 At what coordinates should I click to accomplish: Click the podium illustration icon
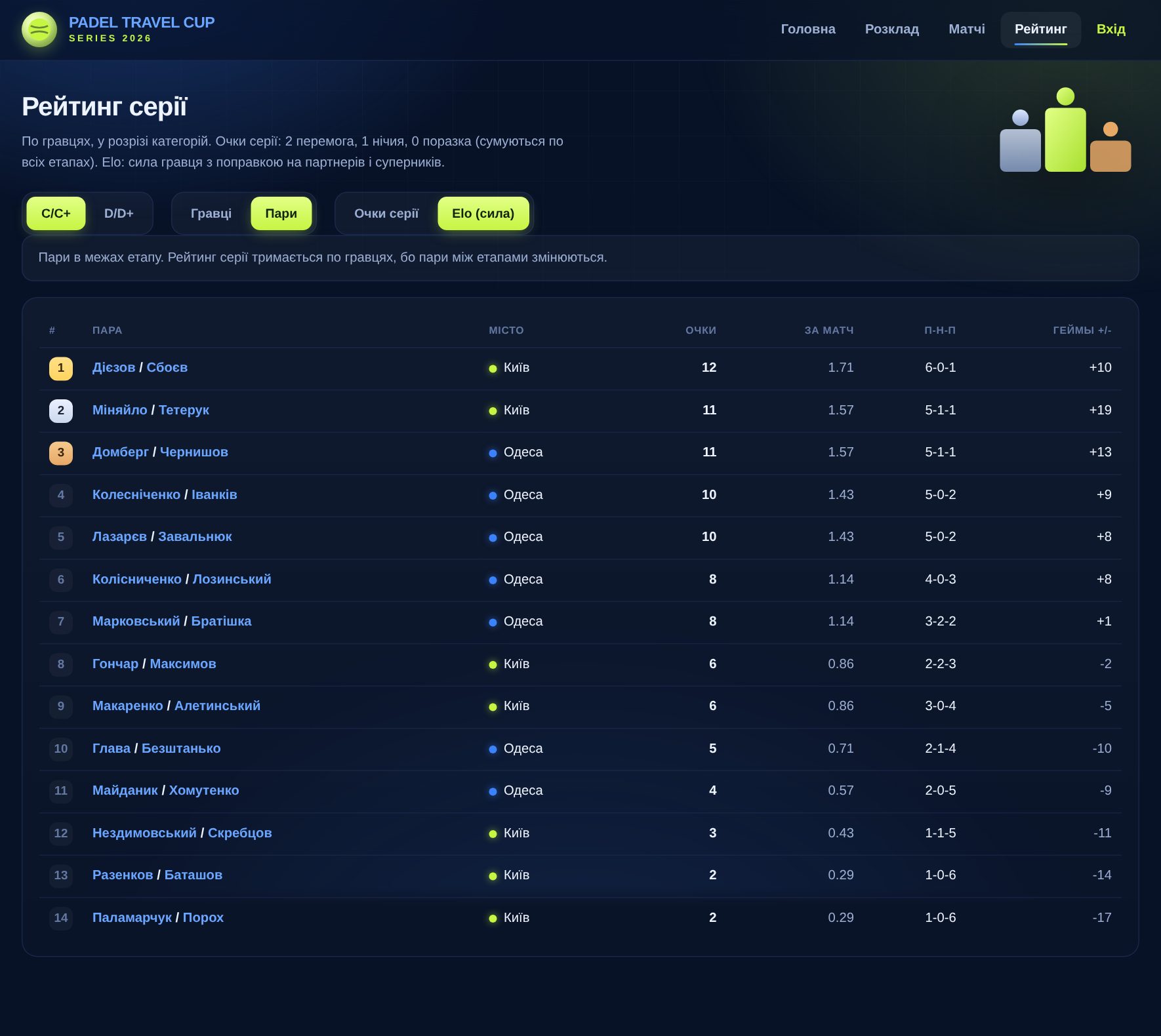click(1065, 130)
